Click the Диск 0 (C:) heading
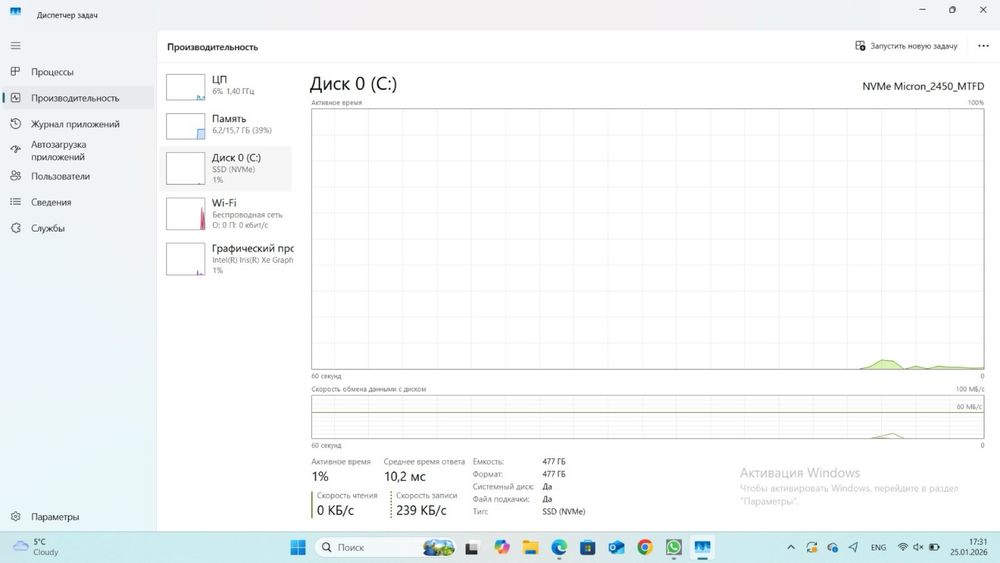The image size is (1000, 563). pos(353,84)
